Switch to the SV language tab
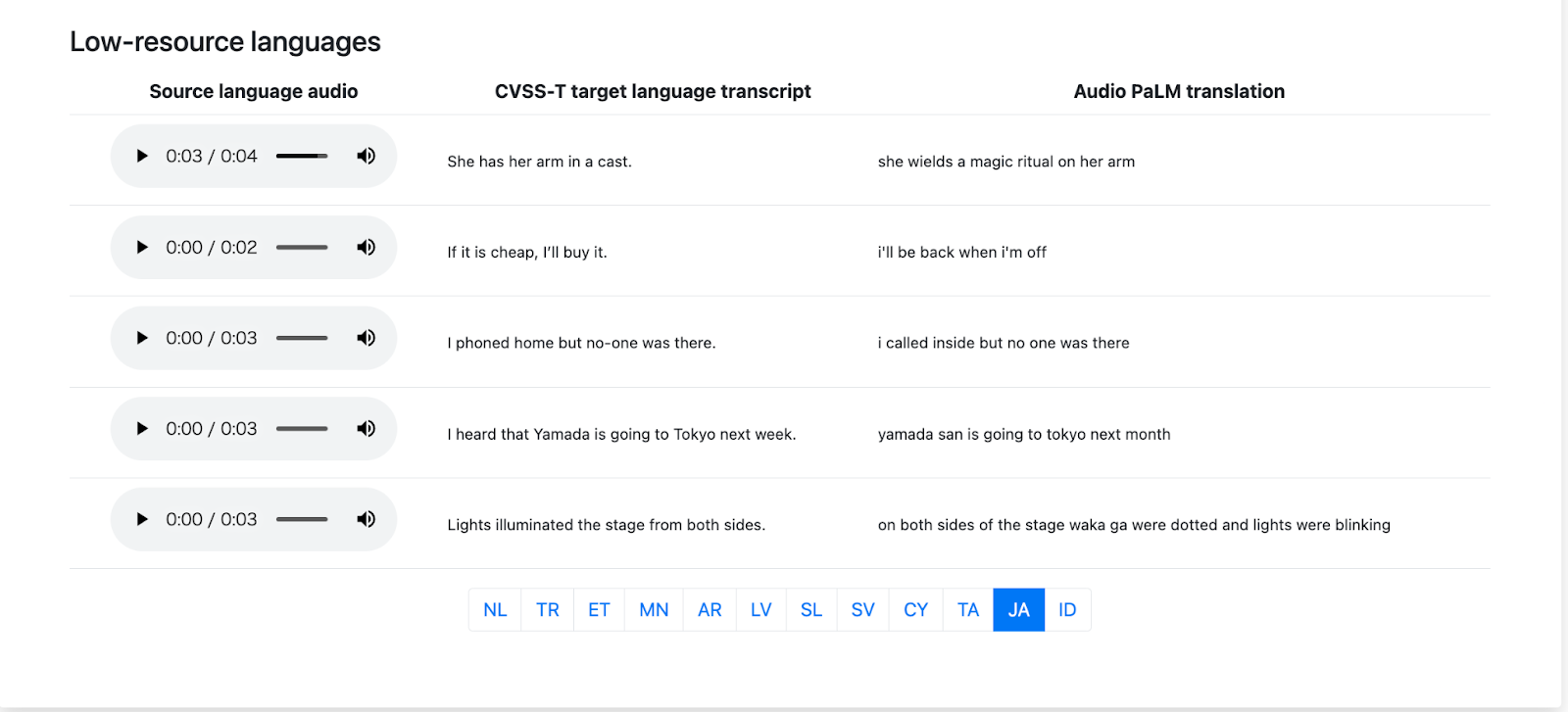This screenshot has height=712, width=1568. 862,610
